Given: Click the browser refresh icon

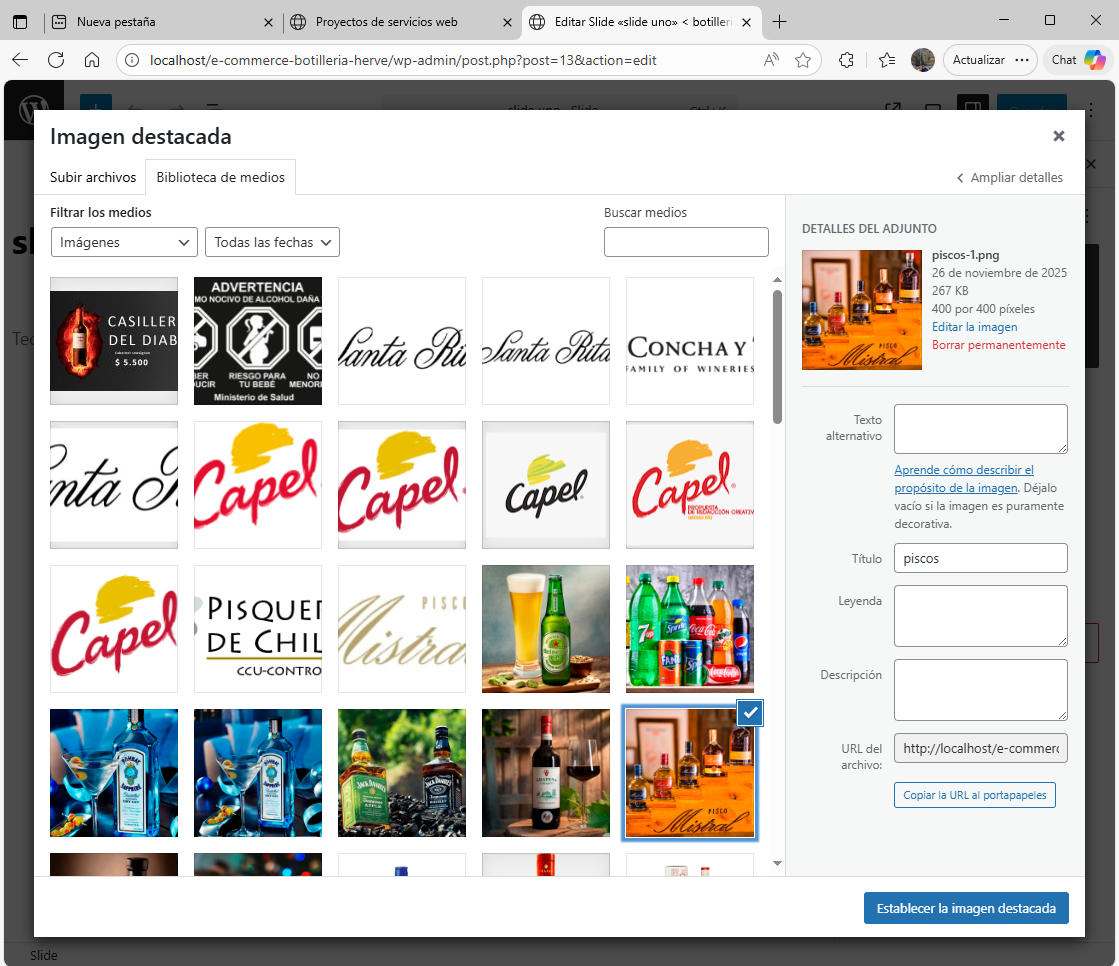Looking at the screenshot, I should click(x=56, y=60).
